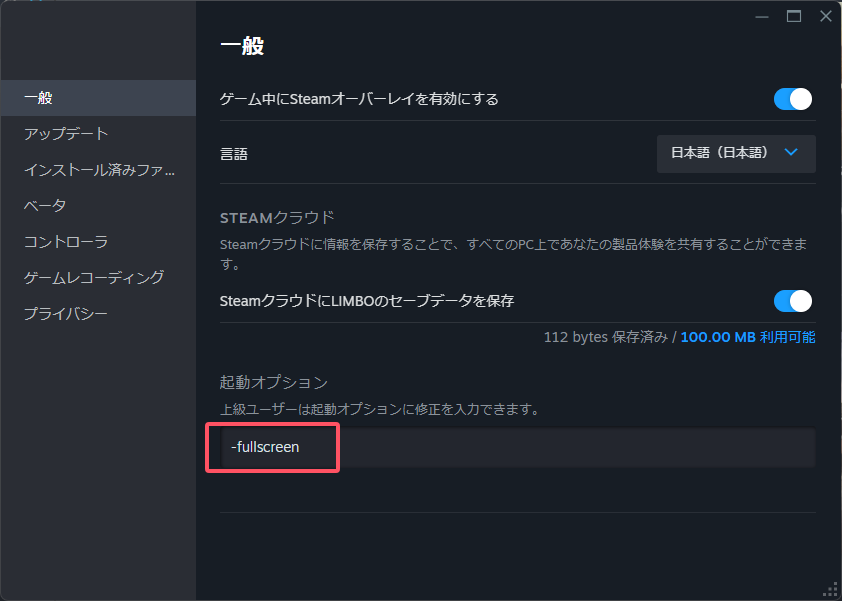Turn off LIMBO Steam Cloud save toggle
The width and height of the screenshot is (842, 601).
792,301
